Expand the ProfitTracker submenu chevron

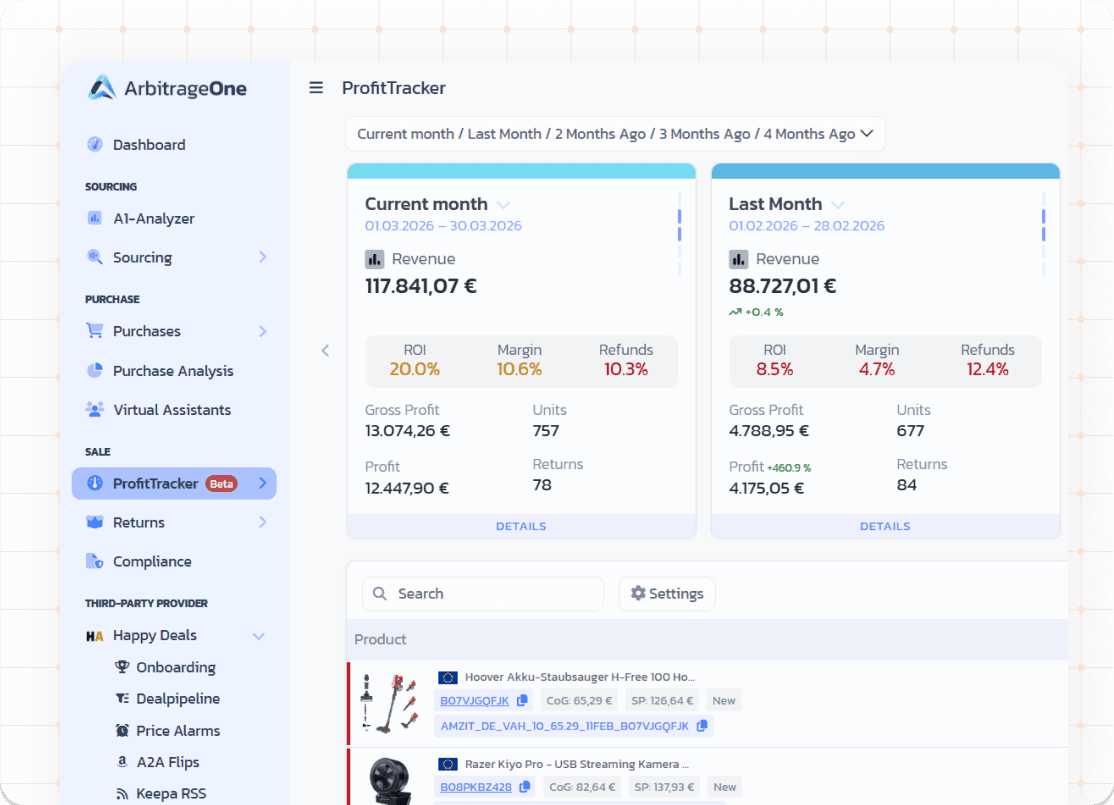[262, 483]
